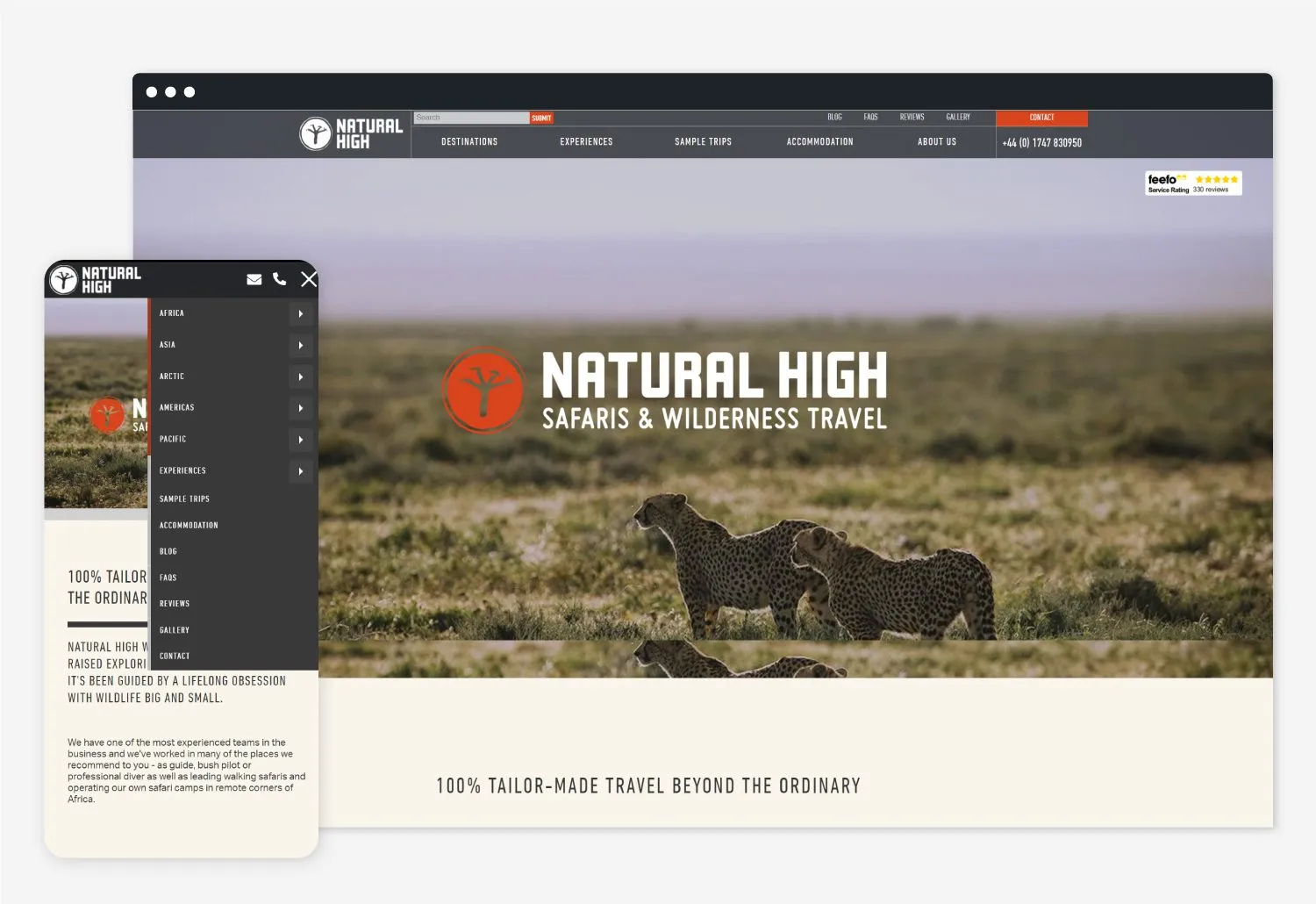This screenshot has width=1316, height=904.
Task: Click the Natural High logo in mobile header
Action: click(95, 279)
